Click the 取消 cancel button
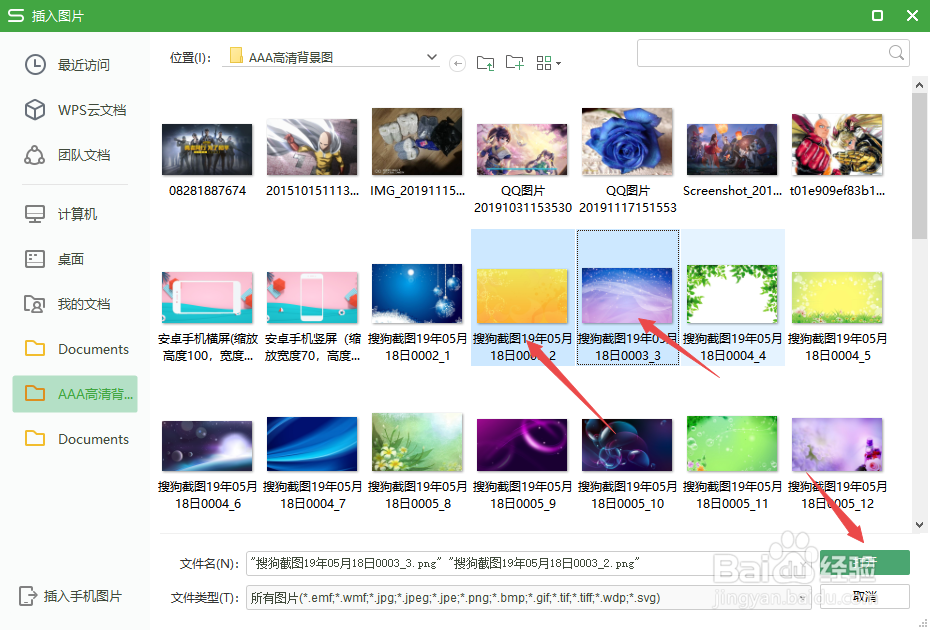The width and height of the screenshot is (930, 630). click(867, 596)
